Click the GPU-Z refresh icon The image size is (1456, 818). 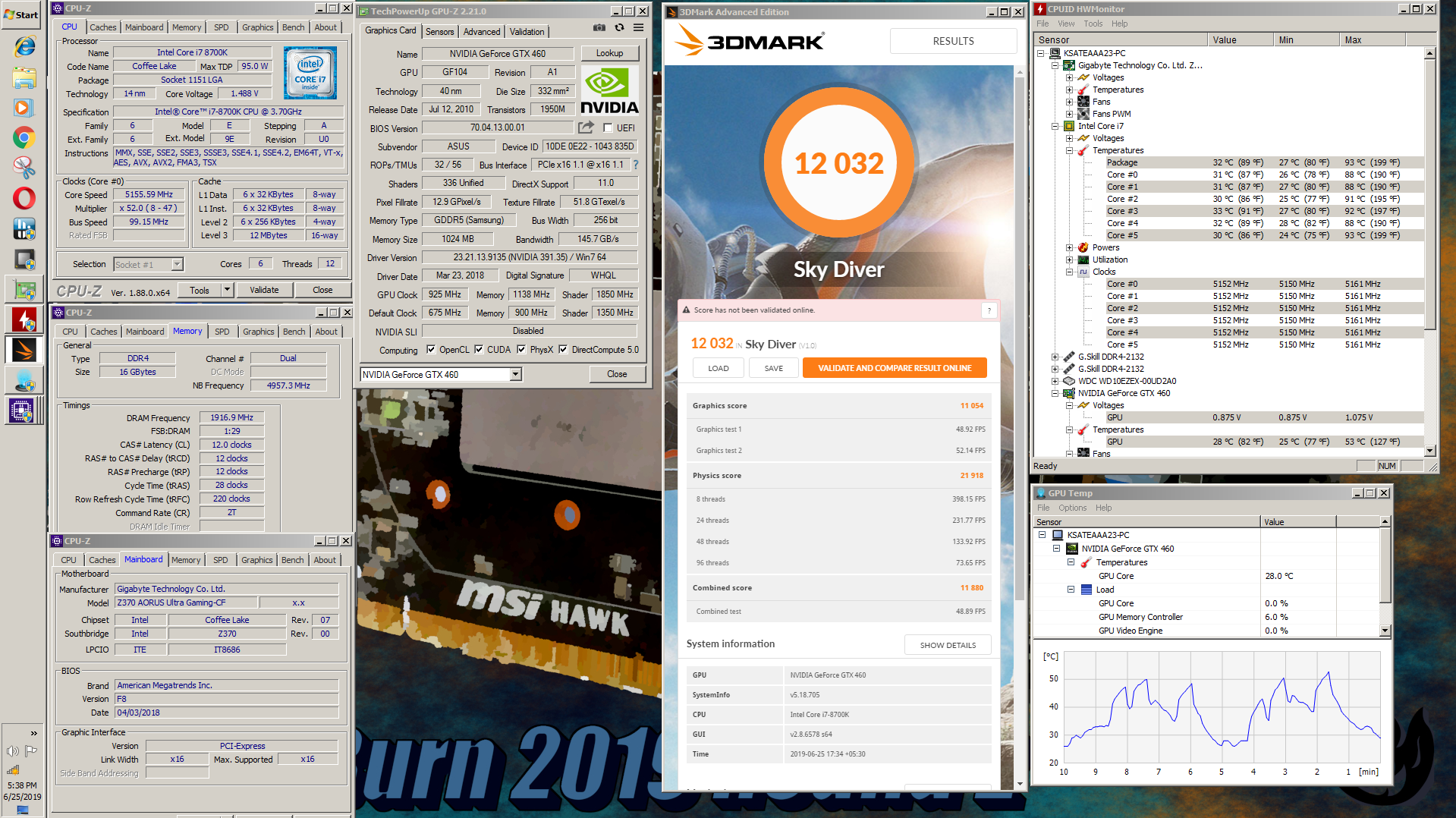point(619,27)
